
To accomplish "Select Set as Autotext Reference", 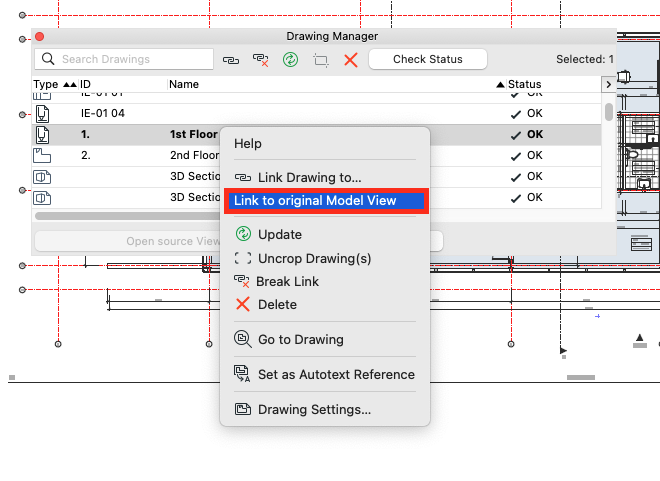I will point(336,374).
